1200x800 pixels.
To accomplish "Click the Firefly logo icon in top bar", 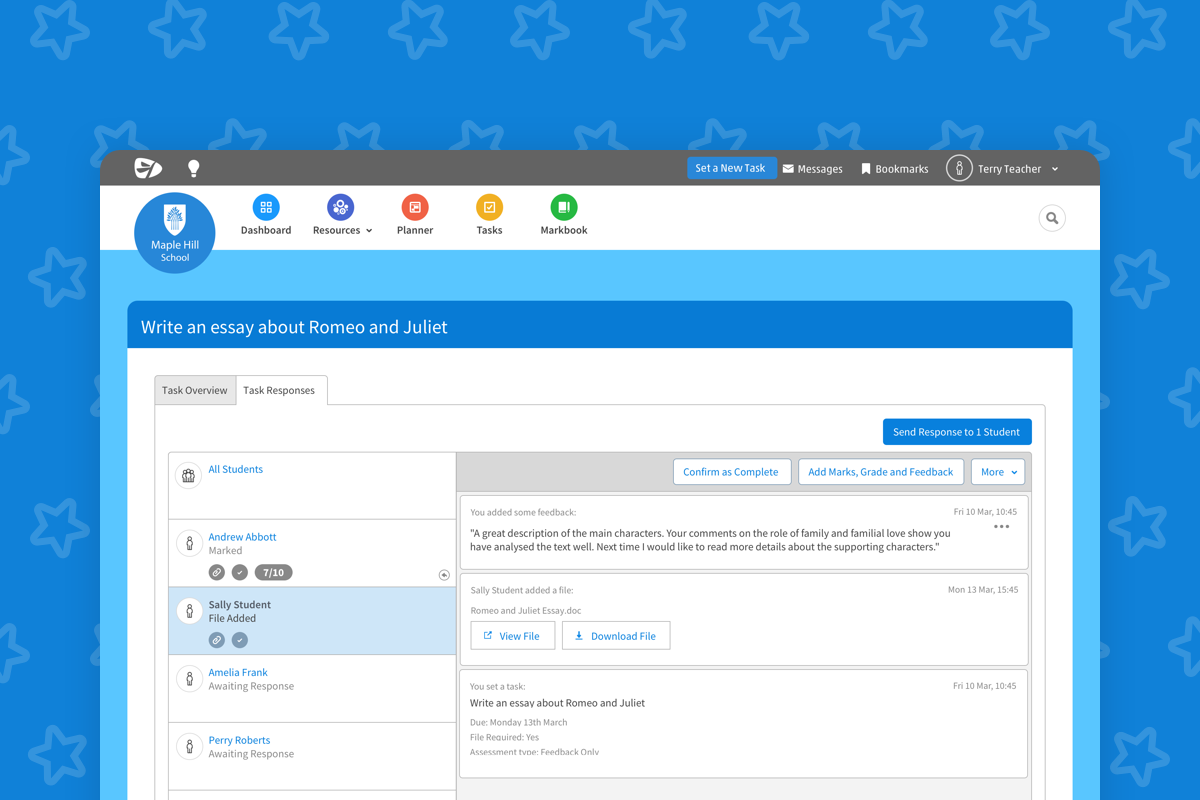I will click(x=148, y=168).
